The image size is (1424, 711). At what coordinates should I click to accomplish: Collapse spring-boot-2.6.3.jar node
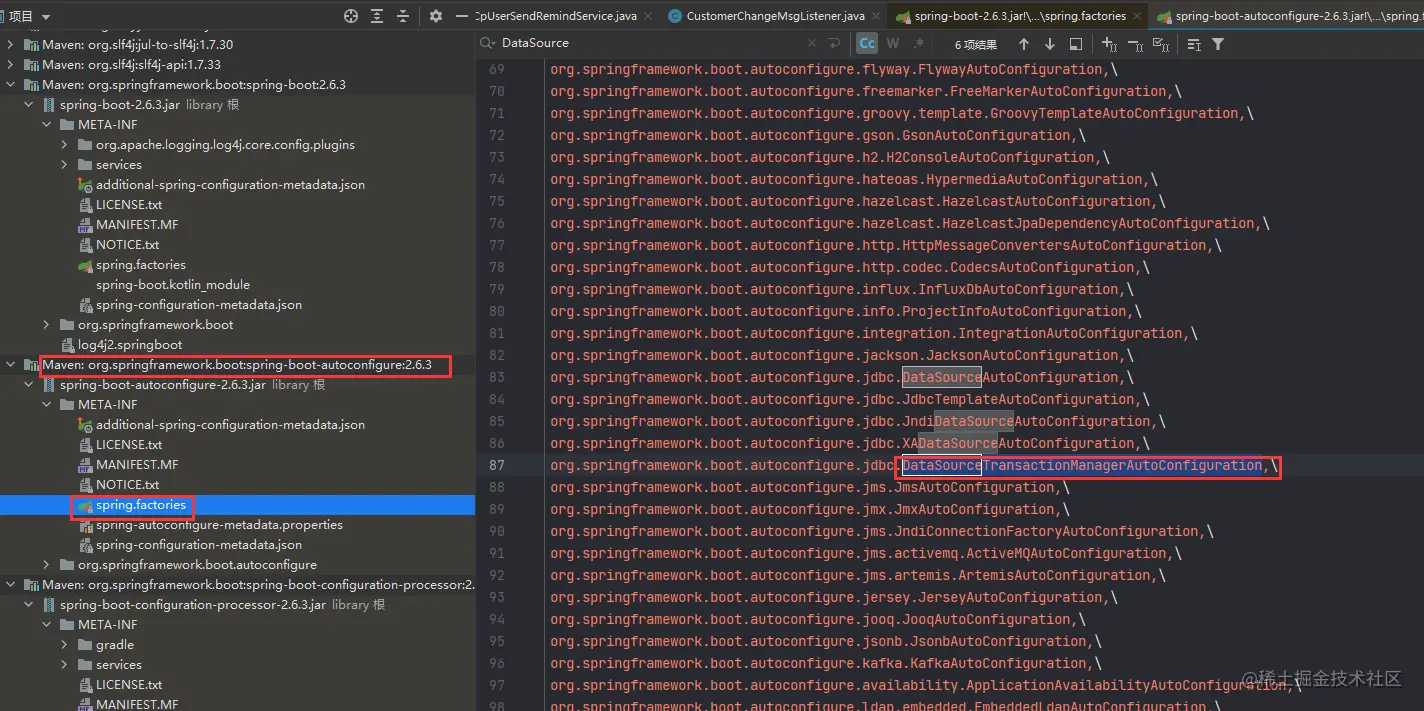coord(29,105)
